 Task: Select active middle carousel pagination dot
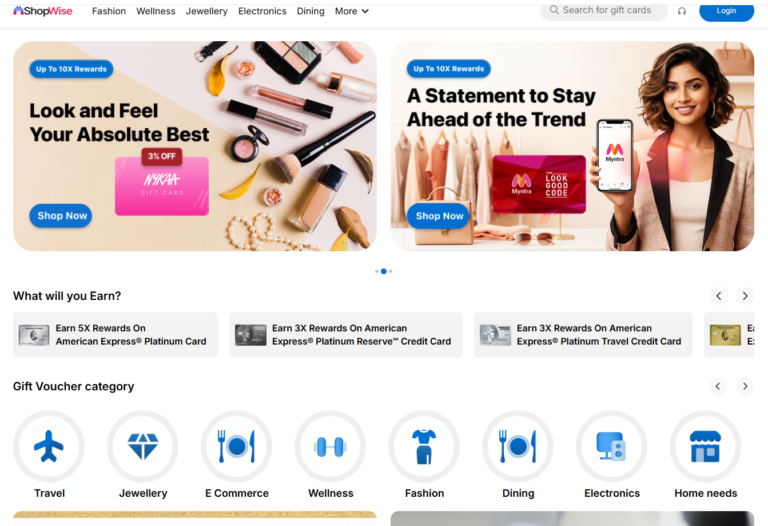(x=384, y=271)
